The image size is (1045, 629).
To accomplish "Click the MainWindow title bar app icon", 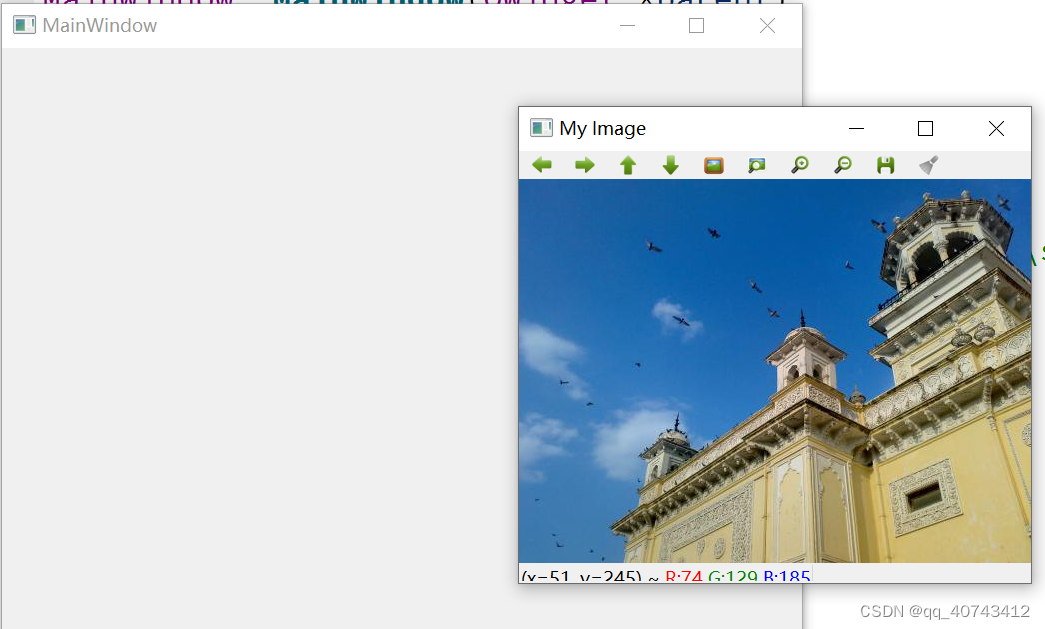I will [x=25, y=25].
